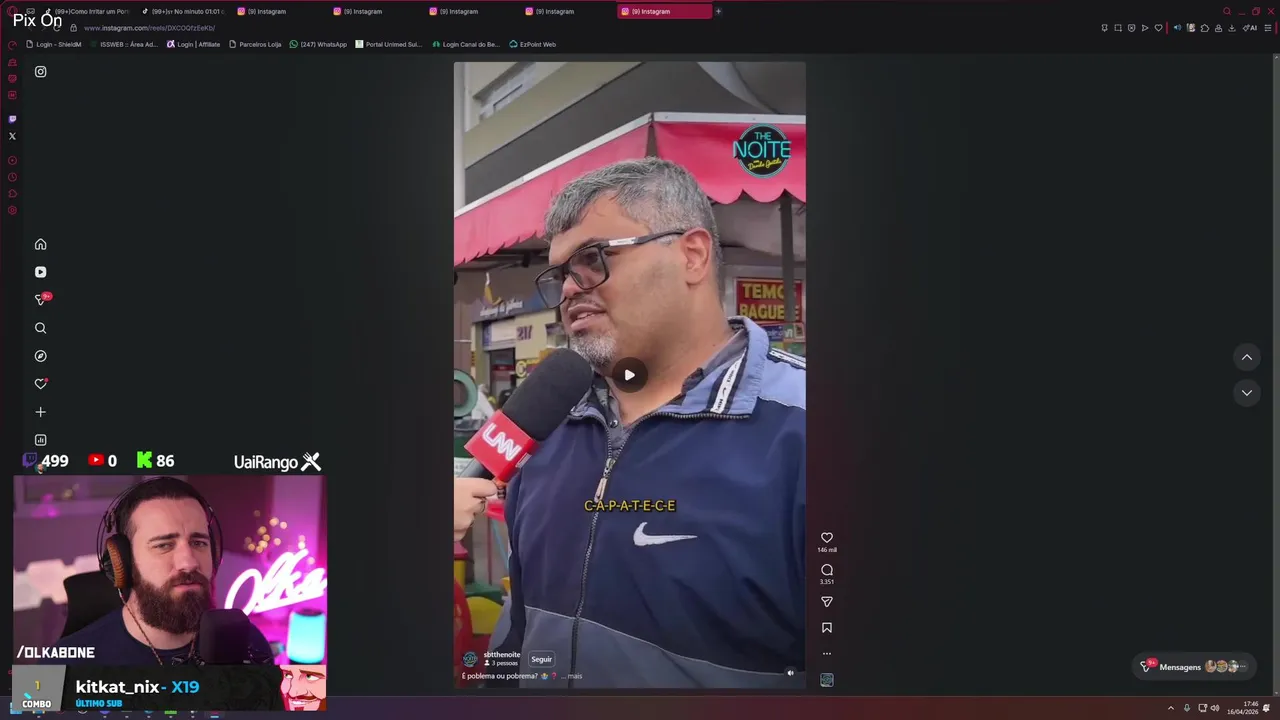Open the Login | Affiliate bookmark
This screenshot has height=720, width=1280.
point(193,44)
